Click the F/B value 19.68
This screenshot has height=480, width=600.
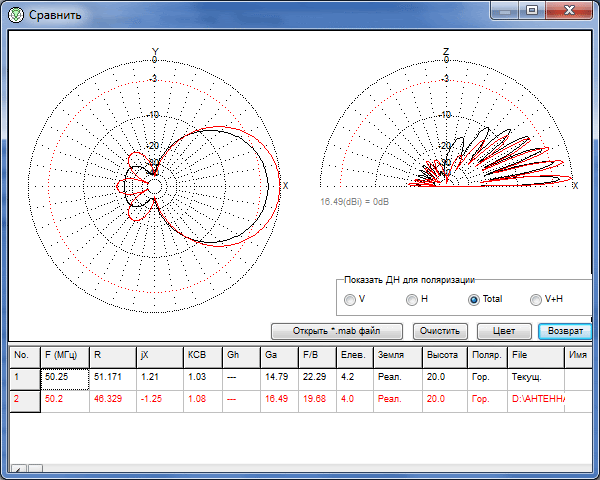tap(318, 401)
